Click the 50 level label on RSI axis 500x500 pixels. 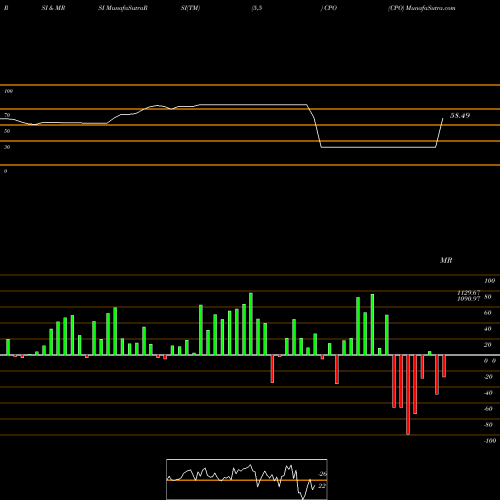click(7, 131)
